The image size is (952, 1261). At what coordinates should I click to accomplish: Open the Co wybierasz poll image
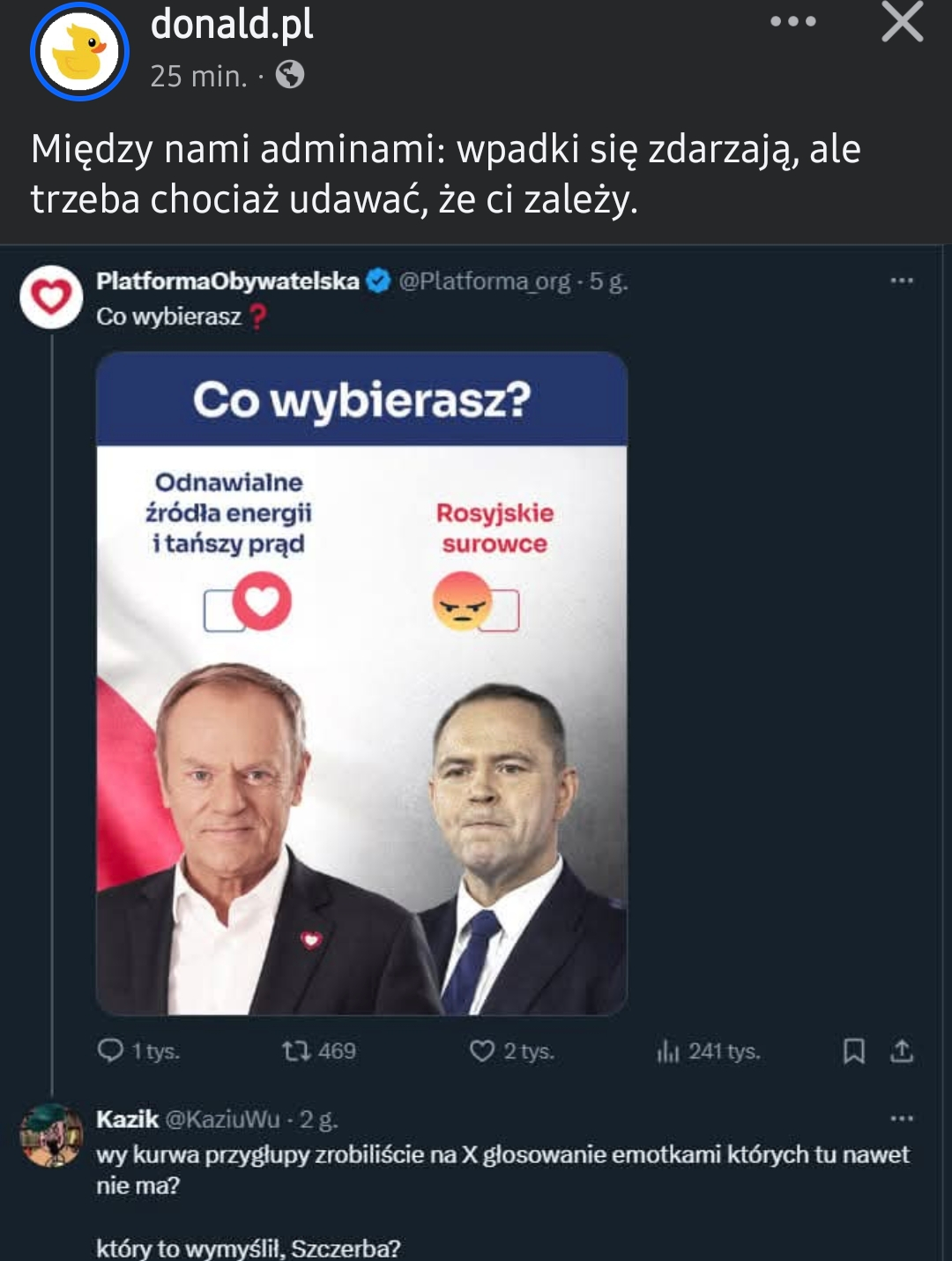coord(361,683)
